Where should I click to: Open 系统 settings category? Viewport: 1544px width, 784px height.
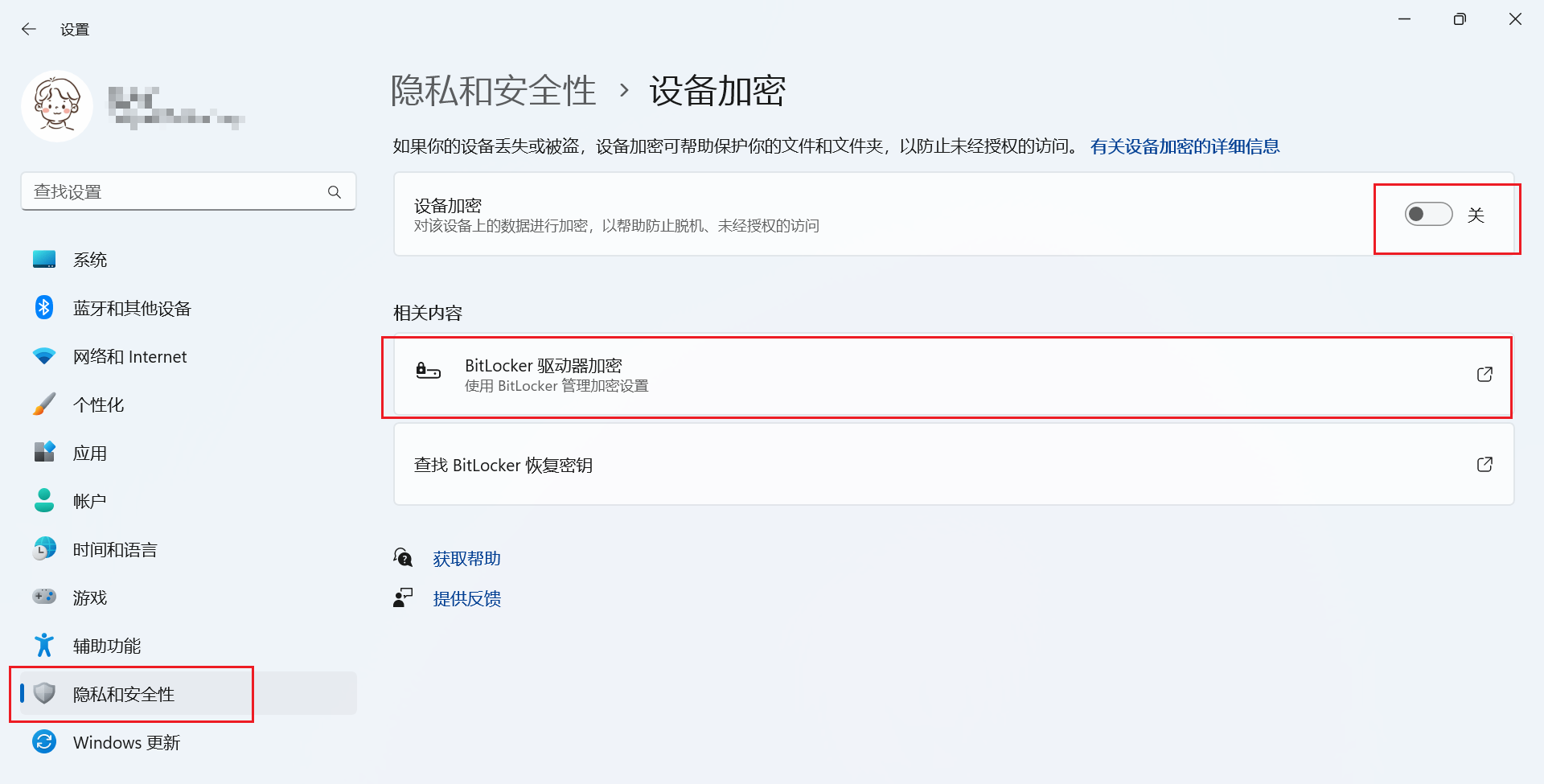tap(90, 260)
